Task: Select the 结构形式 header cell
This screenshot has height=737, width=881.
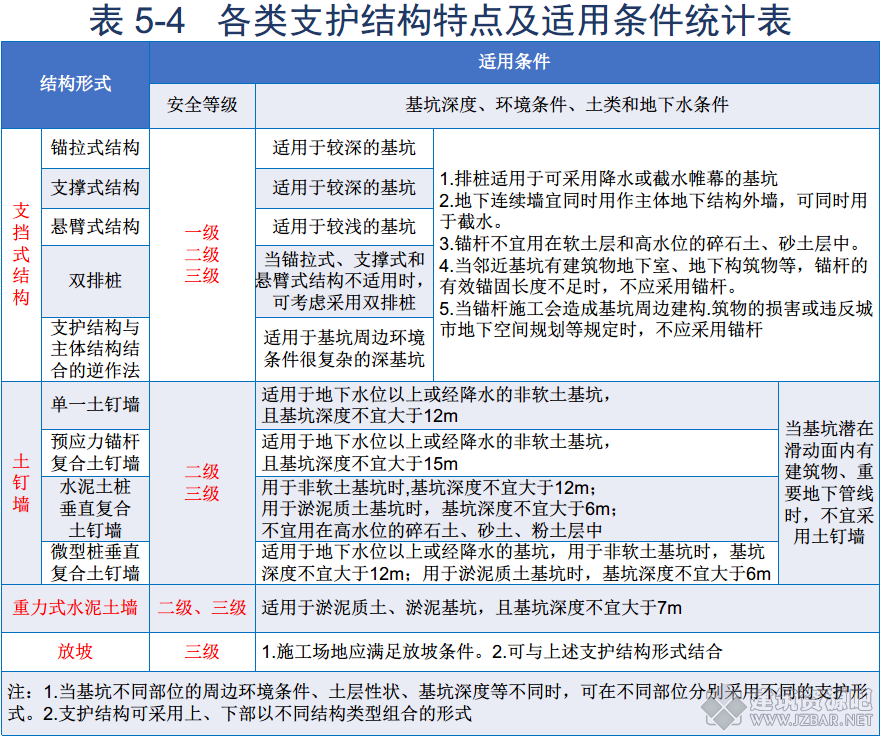Action: pyautogui.click(x=75, y=85)
